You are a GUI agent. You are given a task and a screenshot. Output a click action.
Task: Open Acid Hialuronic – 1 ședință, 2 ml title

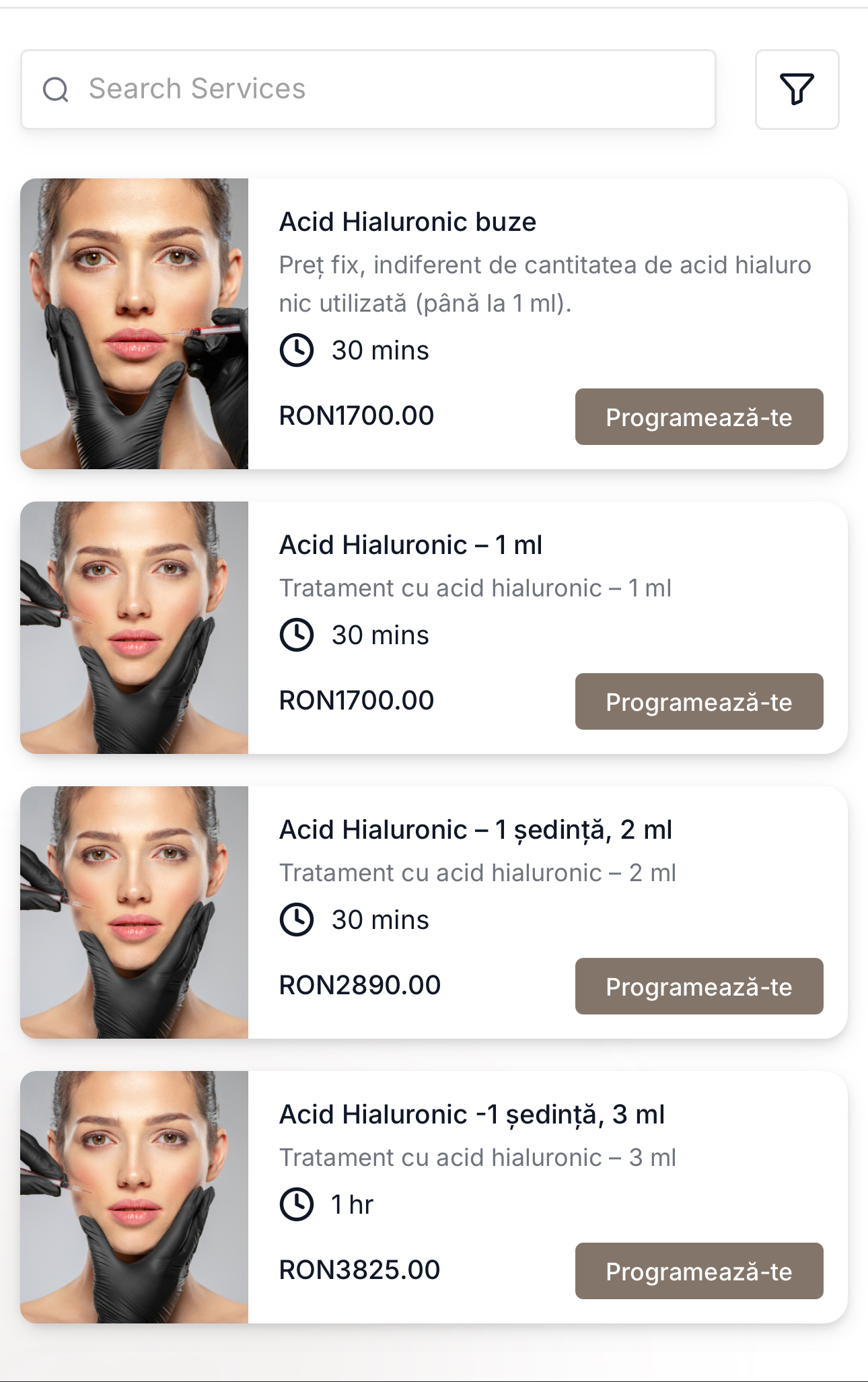point(476,830)
